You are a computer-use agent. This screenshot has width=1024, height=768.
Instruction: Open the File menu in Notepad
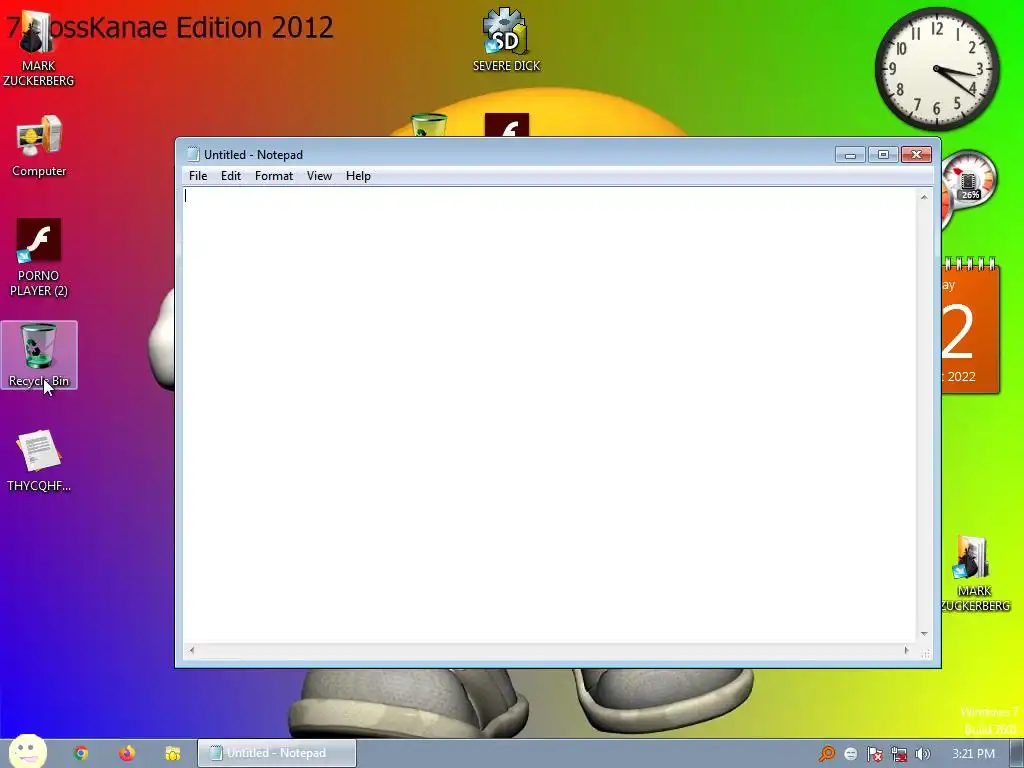(x=198, y=176)
